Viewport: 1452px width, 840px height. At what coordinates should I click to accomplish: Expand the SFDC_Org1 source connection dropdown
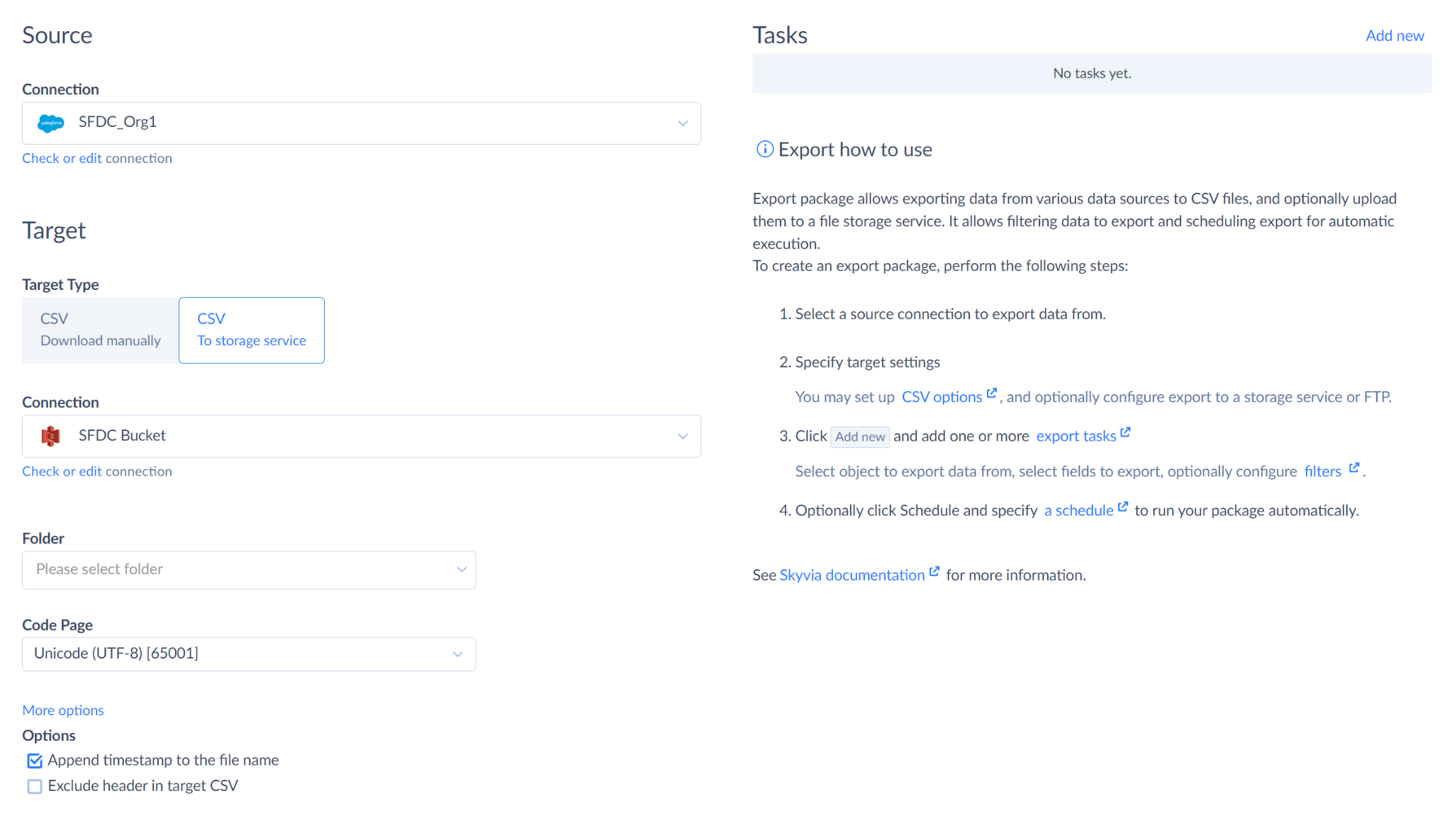(x=682, y=123)
